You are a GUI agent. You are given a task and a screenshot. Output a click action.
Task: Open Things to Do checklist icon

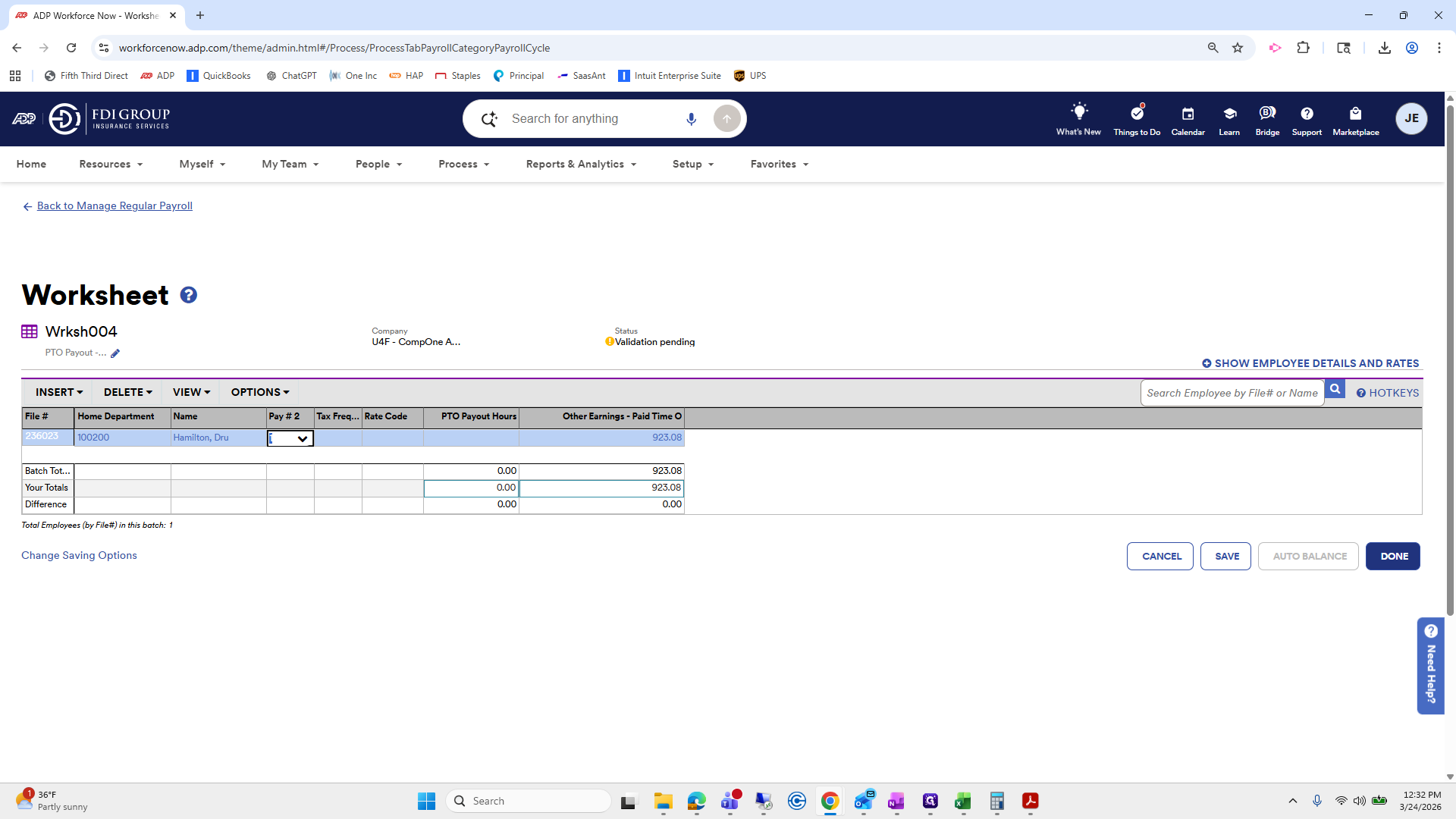tap(1136, 114)
